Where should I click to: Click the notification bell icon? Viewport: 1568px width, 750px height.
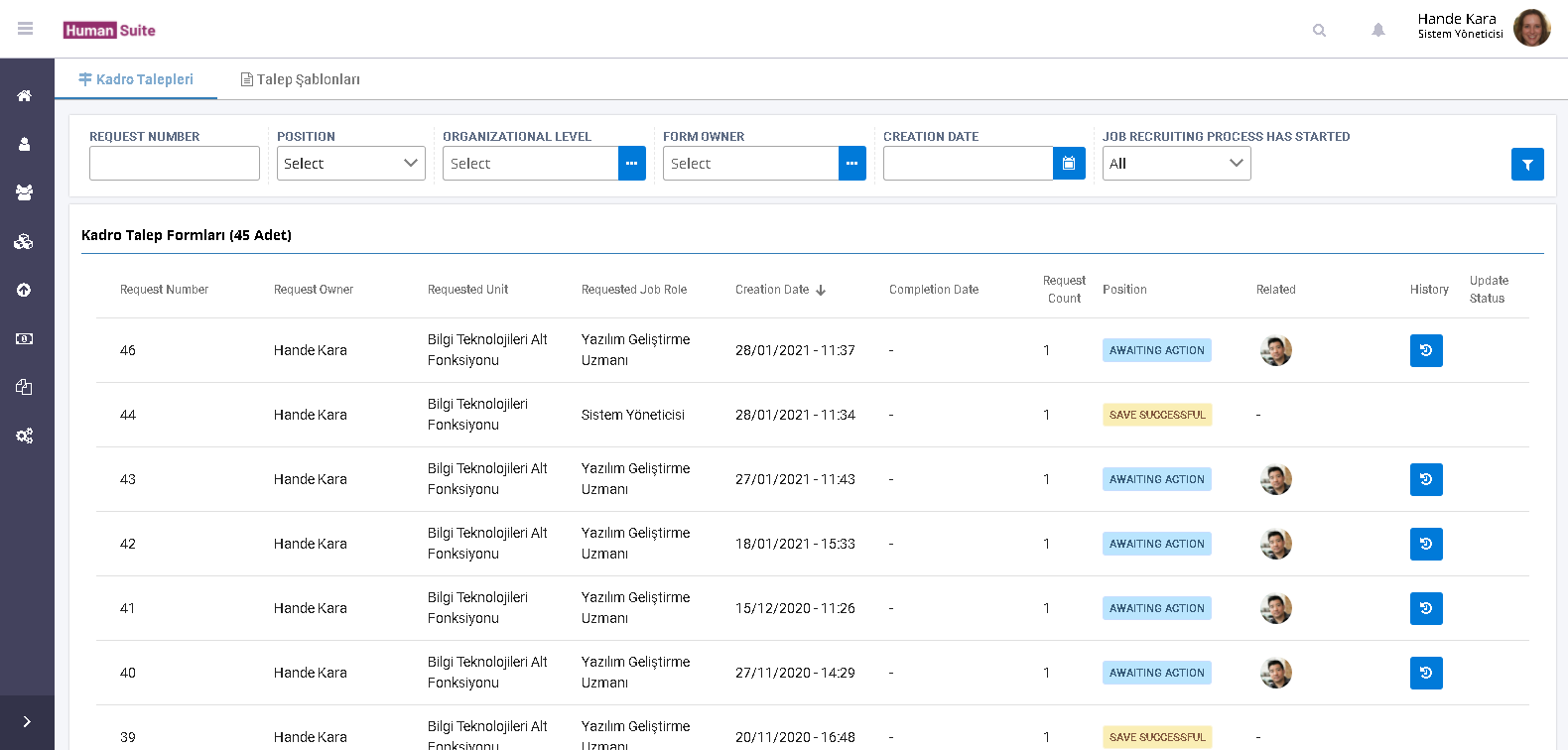[x=1377, y=30]
